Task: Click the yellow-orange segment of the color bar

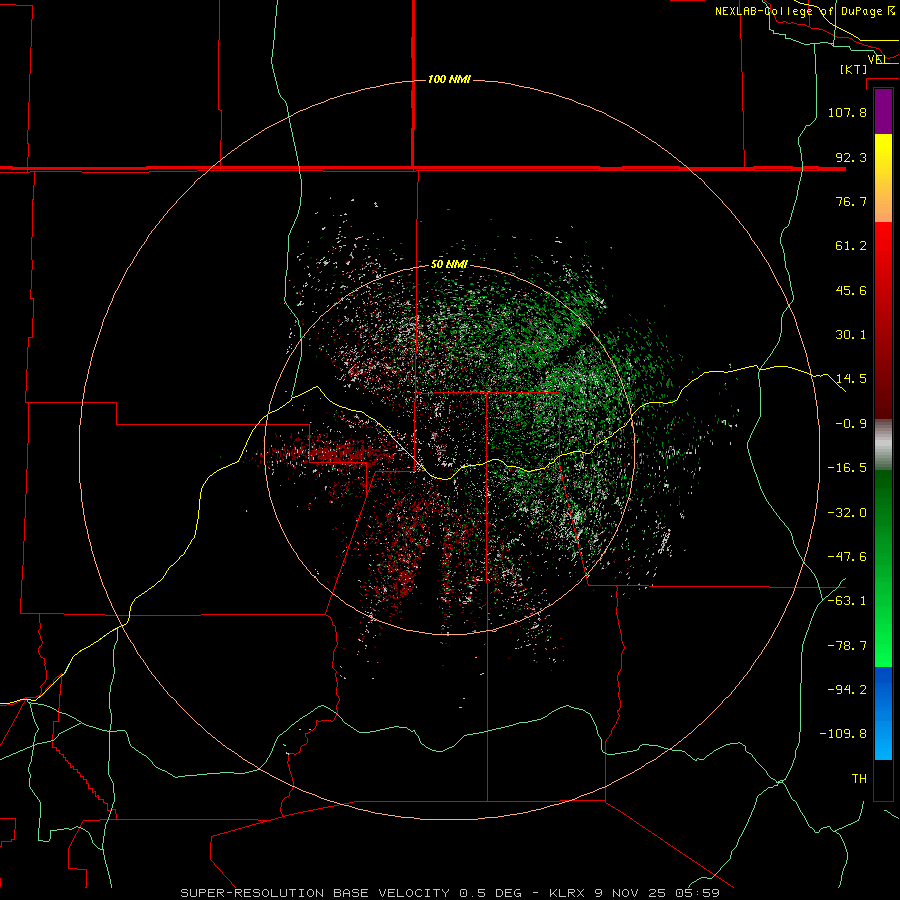Action: (883, 178)
